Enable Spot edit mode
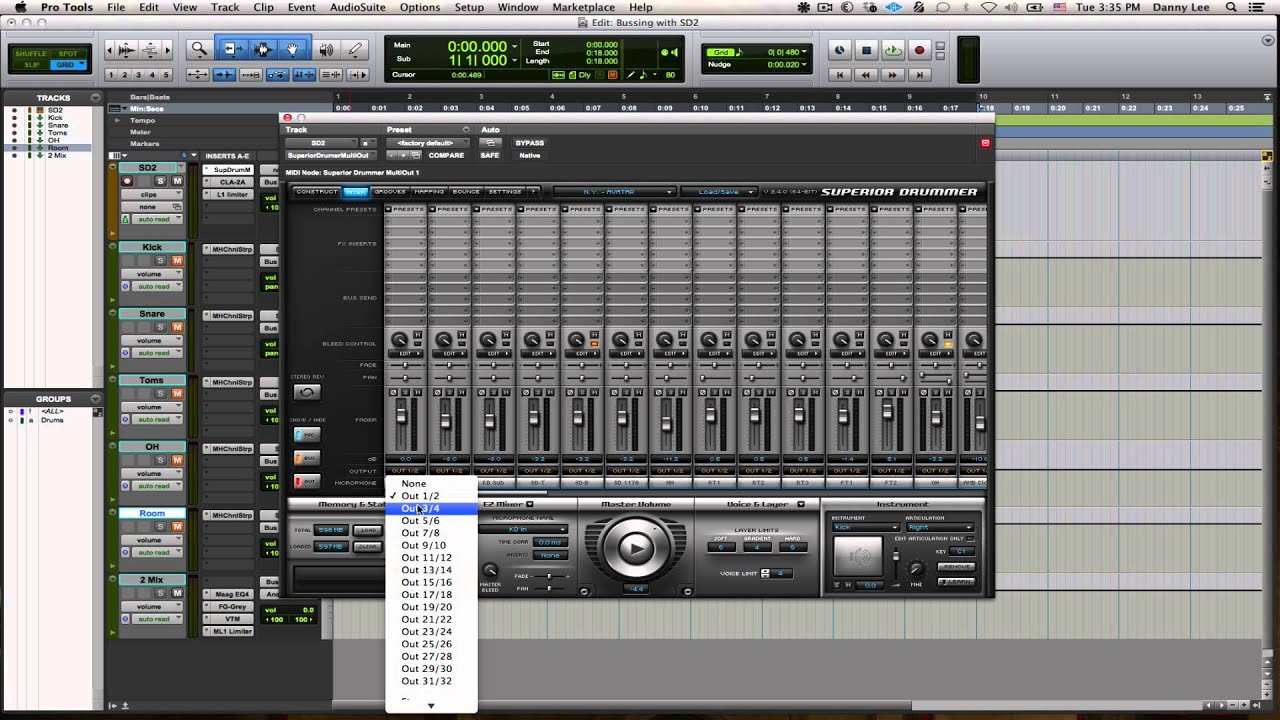This screenshot has height=720, width=1280. click(68, 54)
